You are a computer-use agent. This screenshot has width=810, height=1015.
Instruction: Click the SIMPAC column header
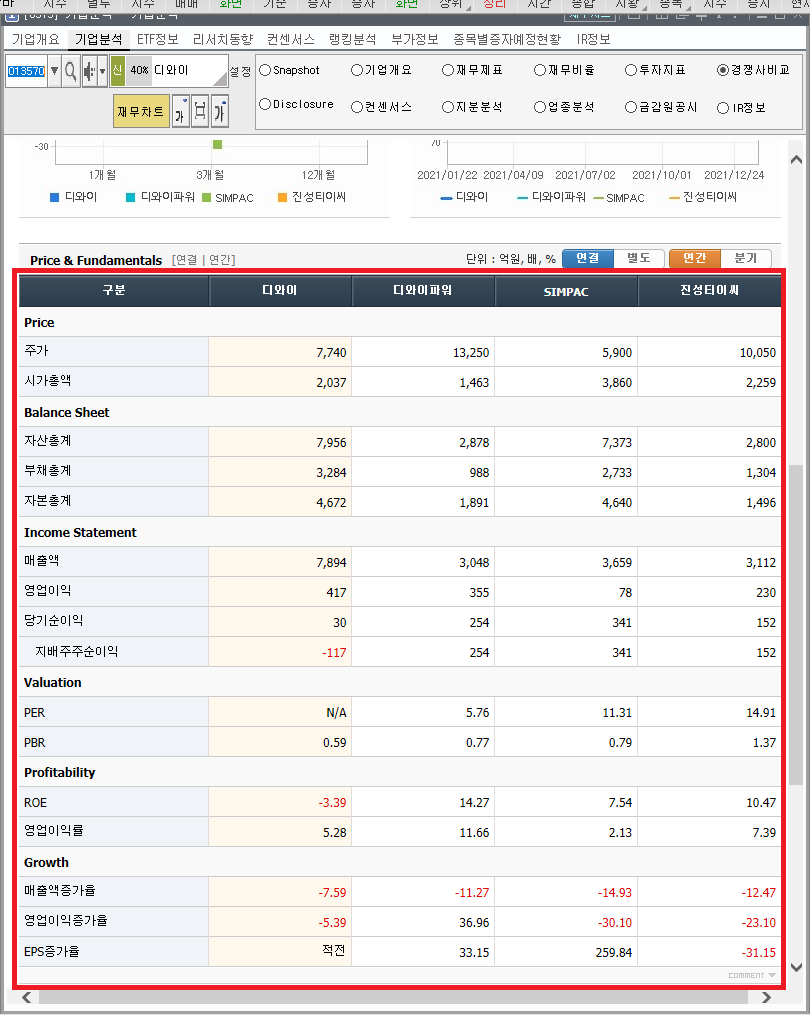[x=567, y=291]
